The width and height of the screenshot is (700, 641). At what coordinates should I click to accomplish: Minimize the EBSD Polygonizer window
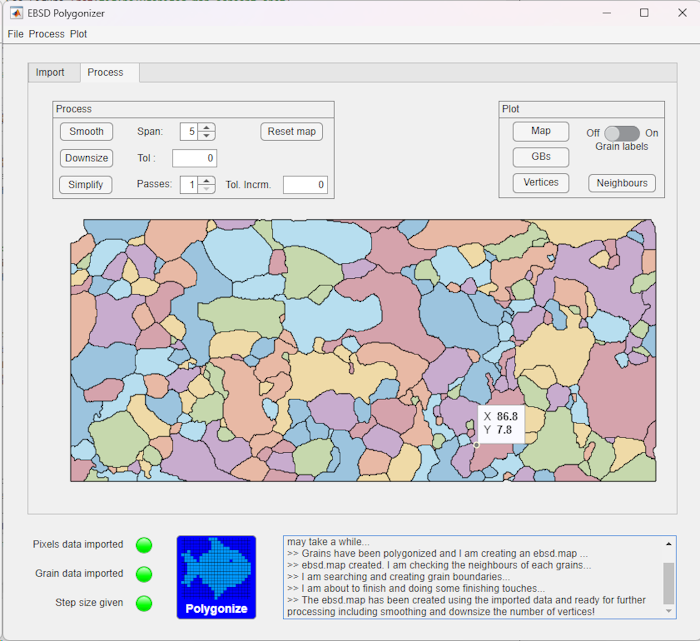pos(607,13)
